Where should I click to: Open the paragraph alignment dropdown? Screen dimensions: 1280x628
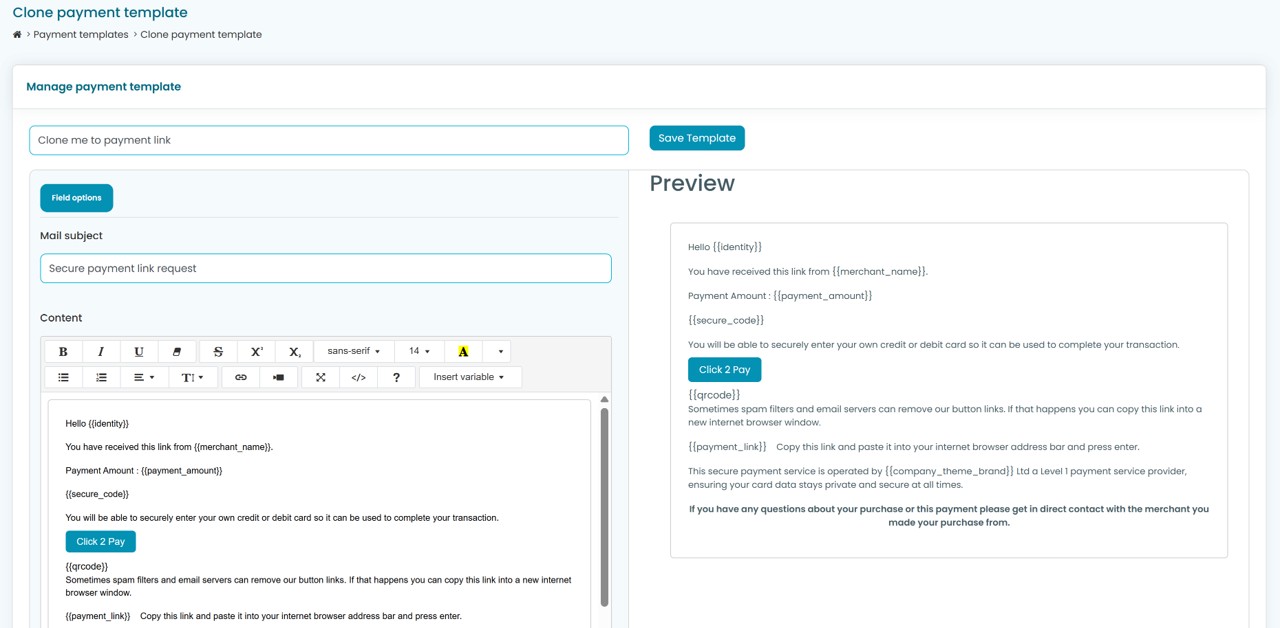coord(144,377)
